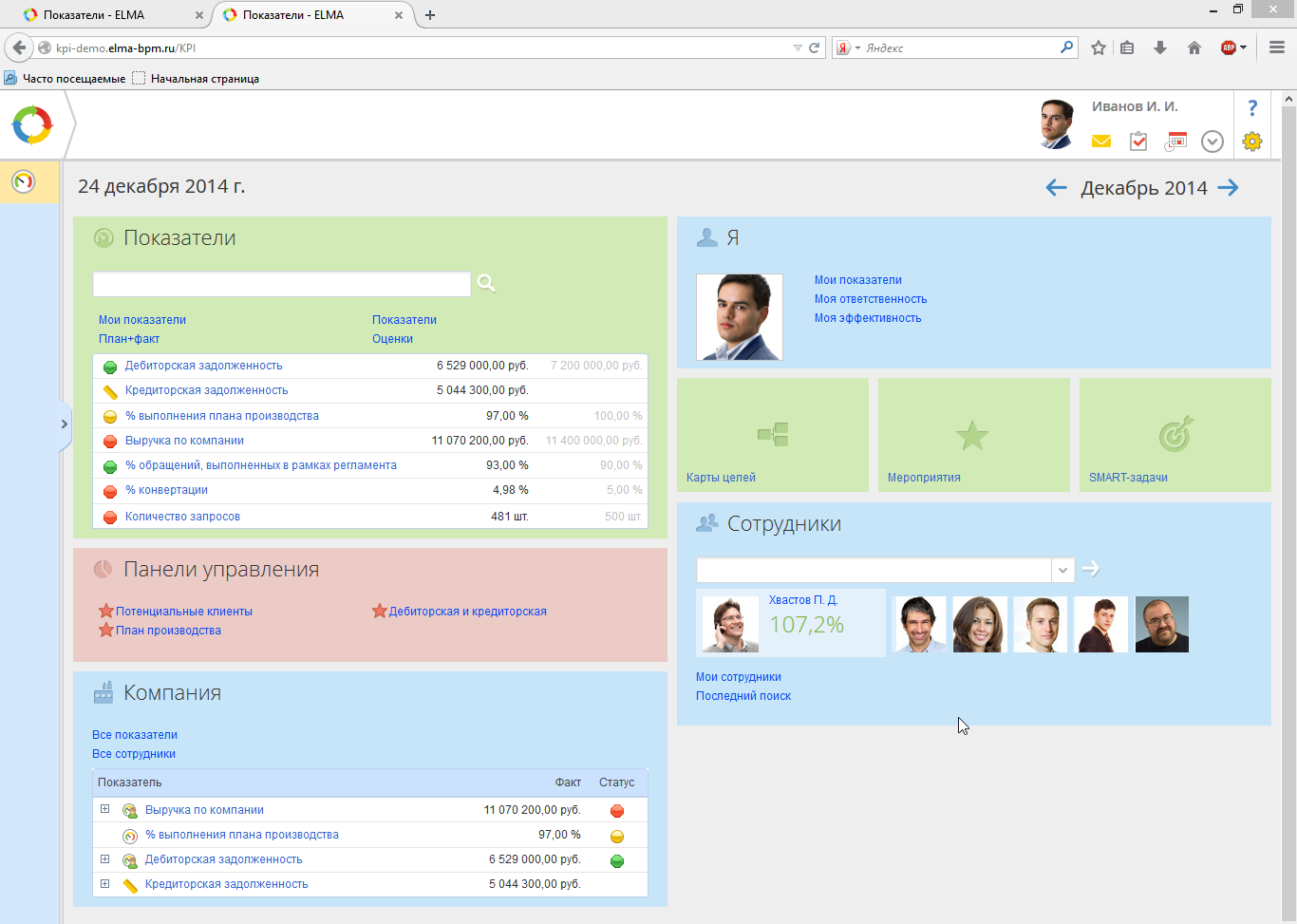Open the Мои сотрудники link
Image resolution: width=1297 pixels, height=924 pixels.
point(739,677)
